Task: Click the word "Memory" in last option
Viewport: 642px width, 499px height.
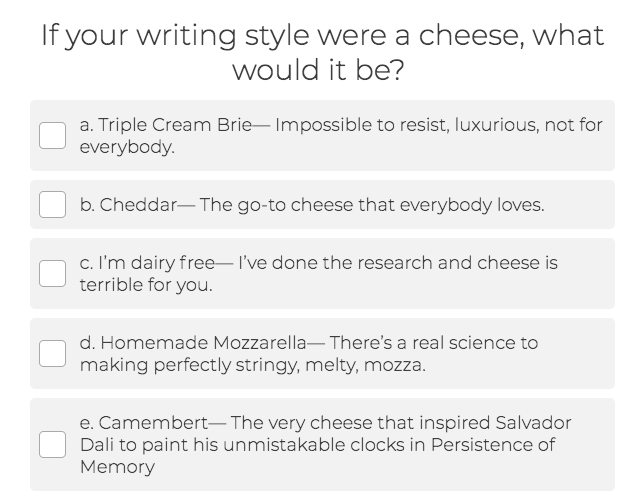Action: click(x=117, y=467)
